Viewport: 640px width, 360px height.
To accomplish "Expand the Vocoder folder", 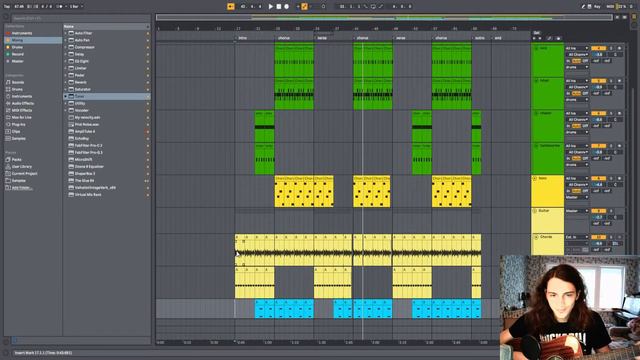I will point(65,110).
